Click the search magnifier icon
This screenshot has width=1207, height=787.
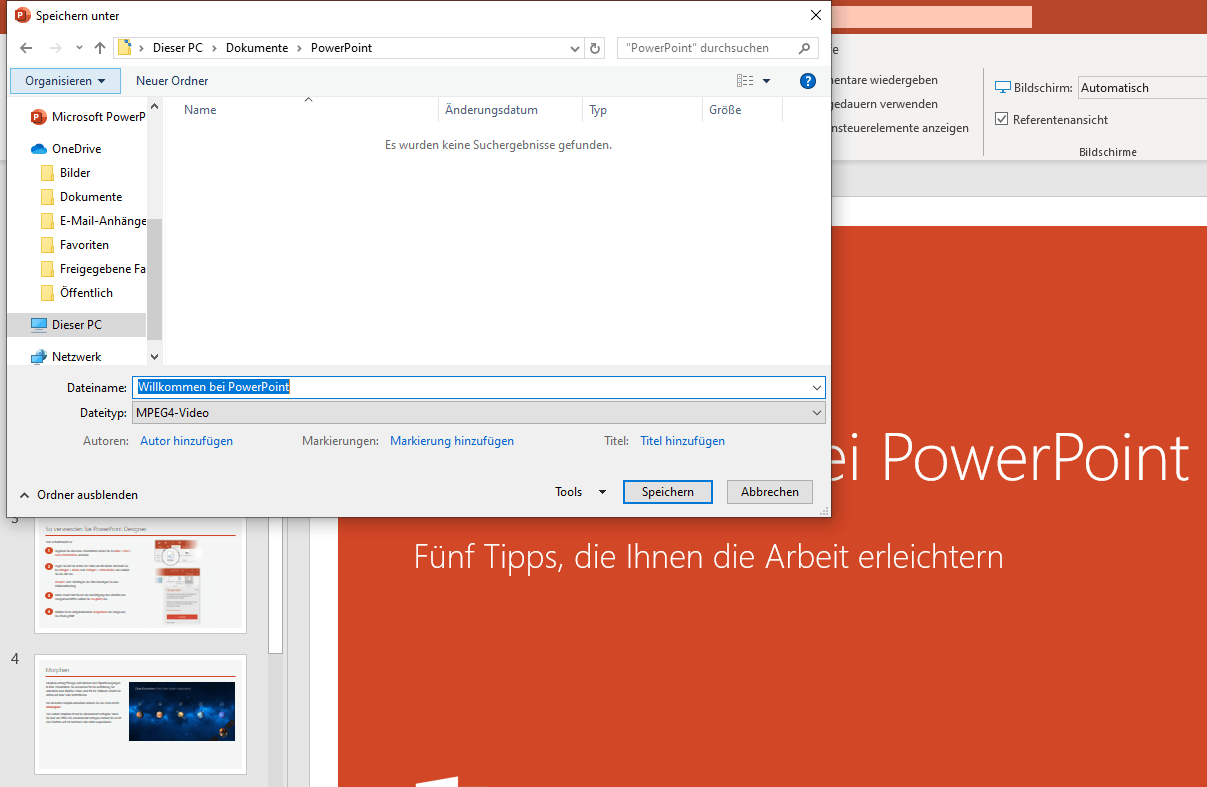[x=805, y=48]
